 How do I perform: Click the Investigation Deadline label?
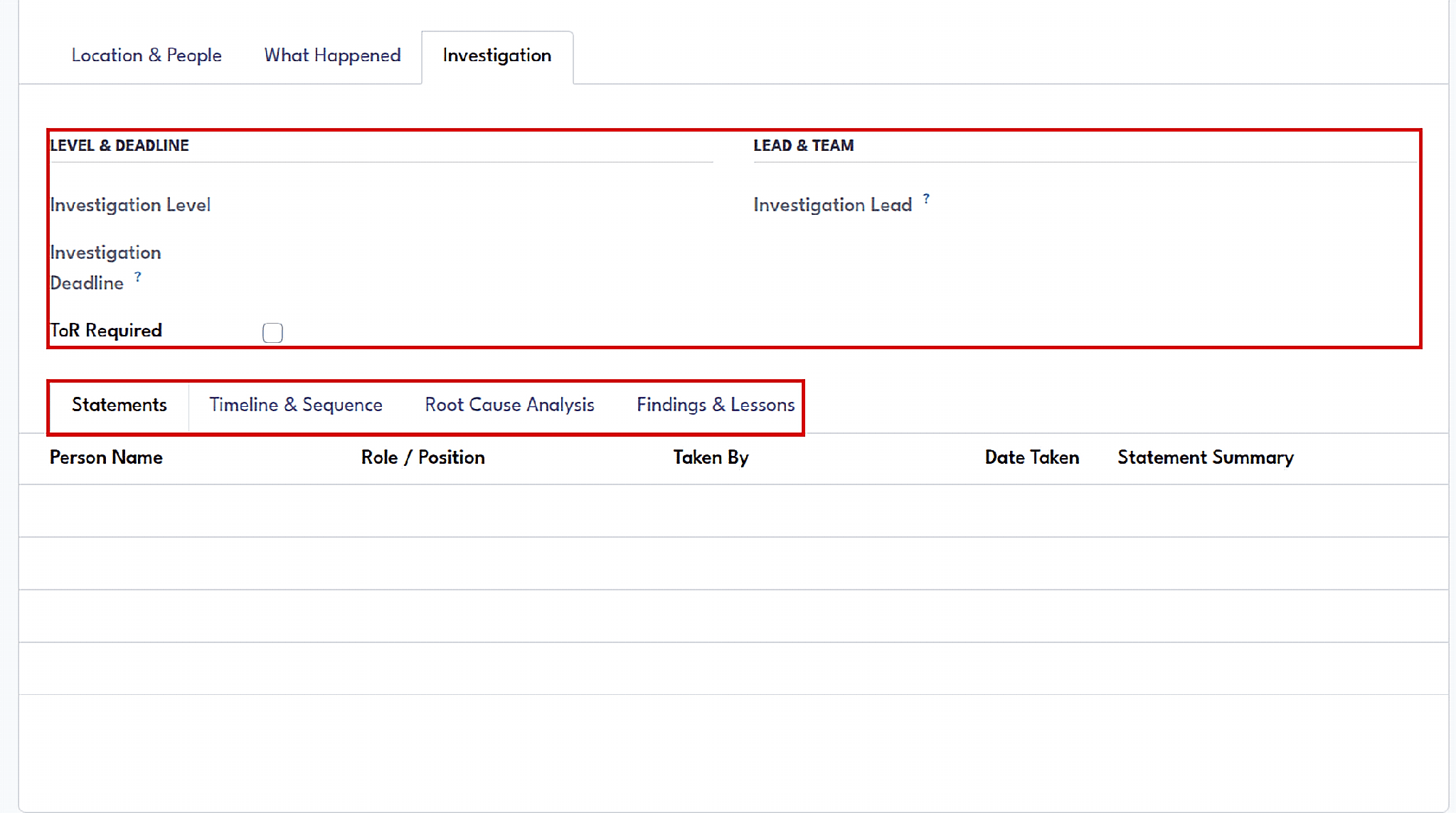pyautogui.click(x=105, y=267)
